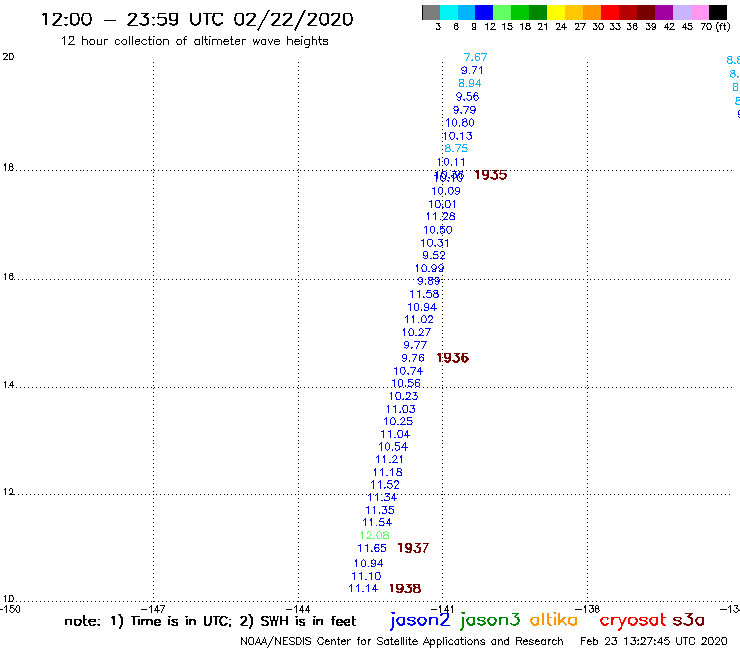The image size is (740, 650).
Task: Click the dark red 1935 time label
Action: pyautogui.click(x=491, y=175)
